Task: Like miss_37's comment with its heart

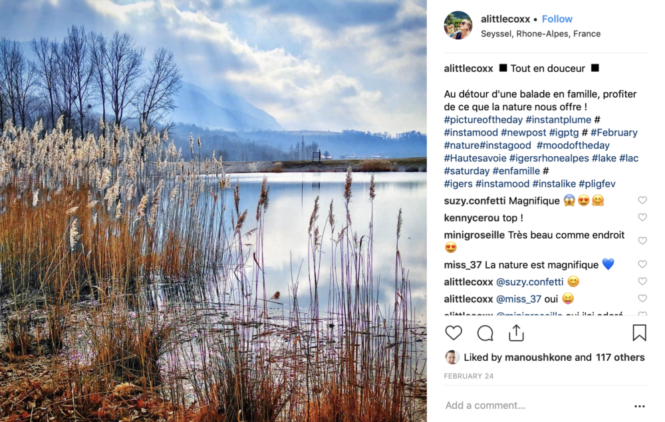Action: click(643, 264)
